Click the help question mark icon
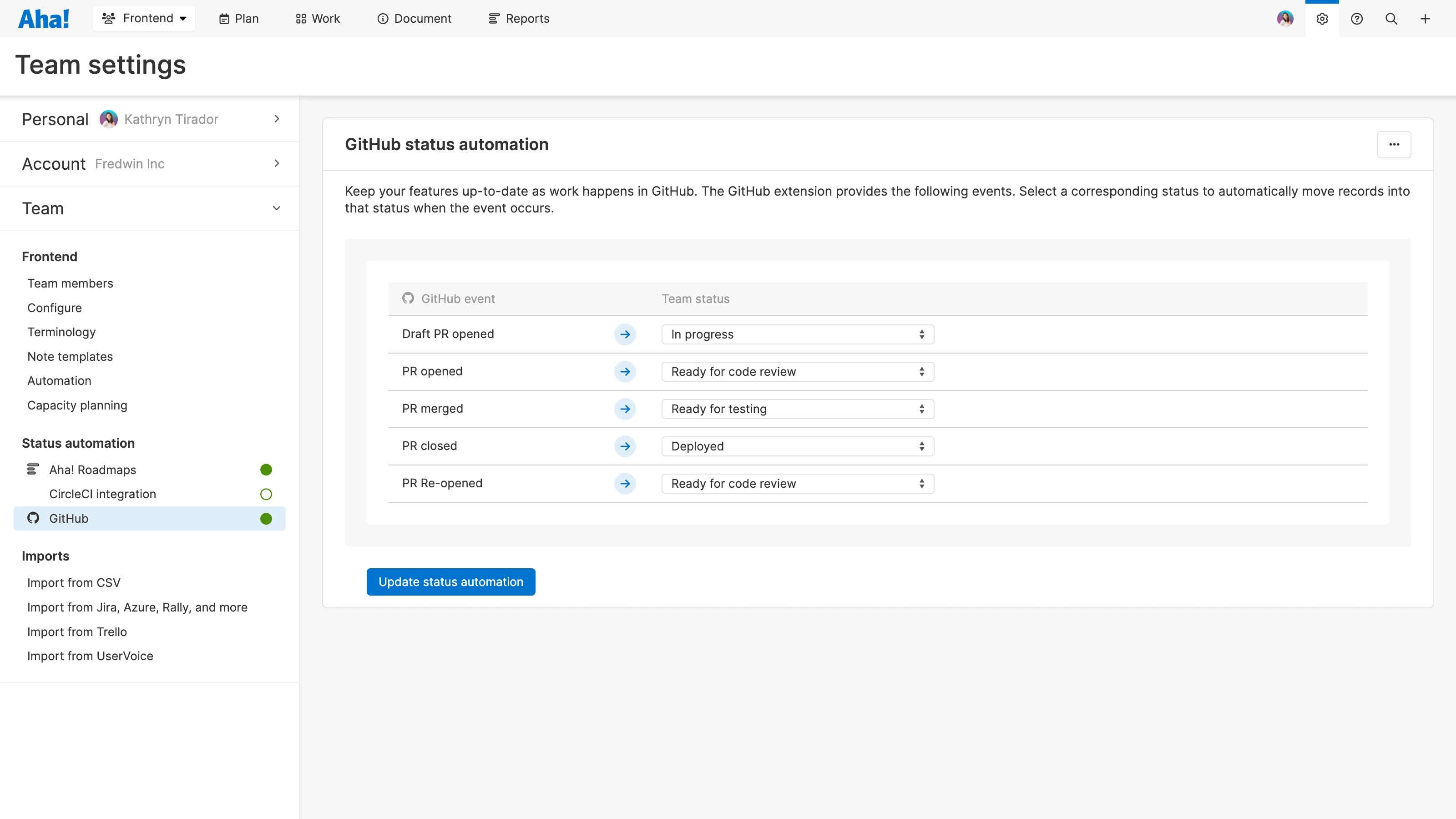 coord(1356,19)
